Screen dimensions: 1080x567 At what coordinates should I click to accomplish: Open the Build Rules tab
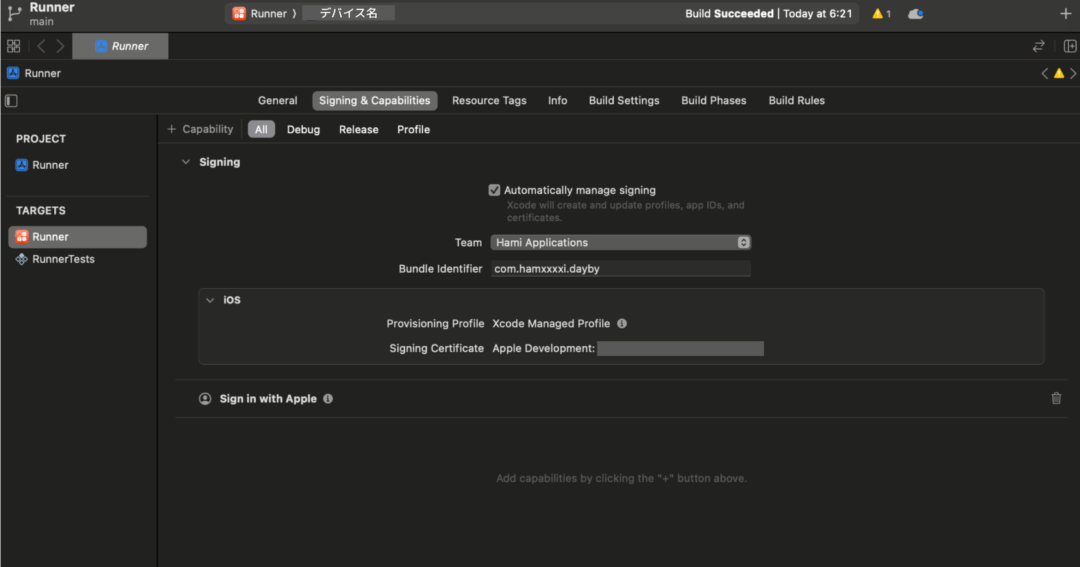(x=796, y=101)
